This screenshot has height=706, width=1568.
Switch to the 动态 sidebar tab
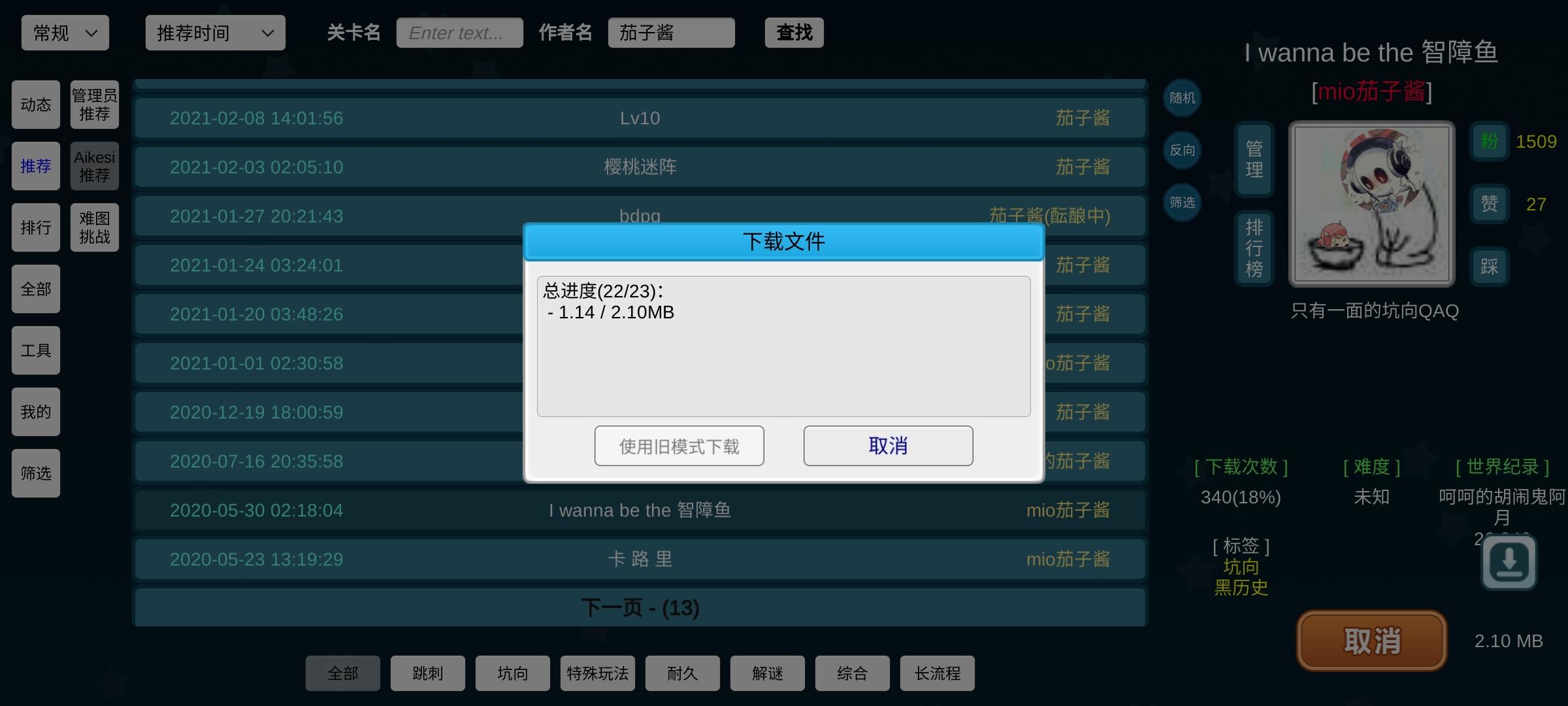(x=36, y=105)
